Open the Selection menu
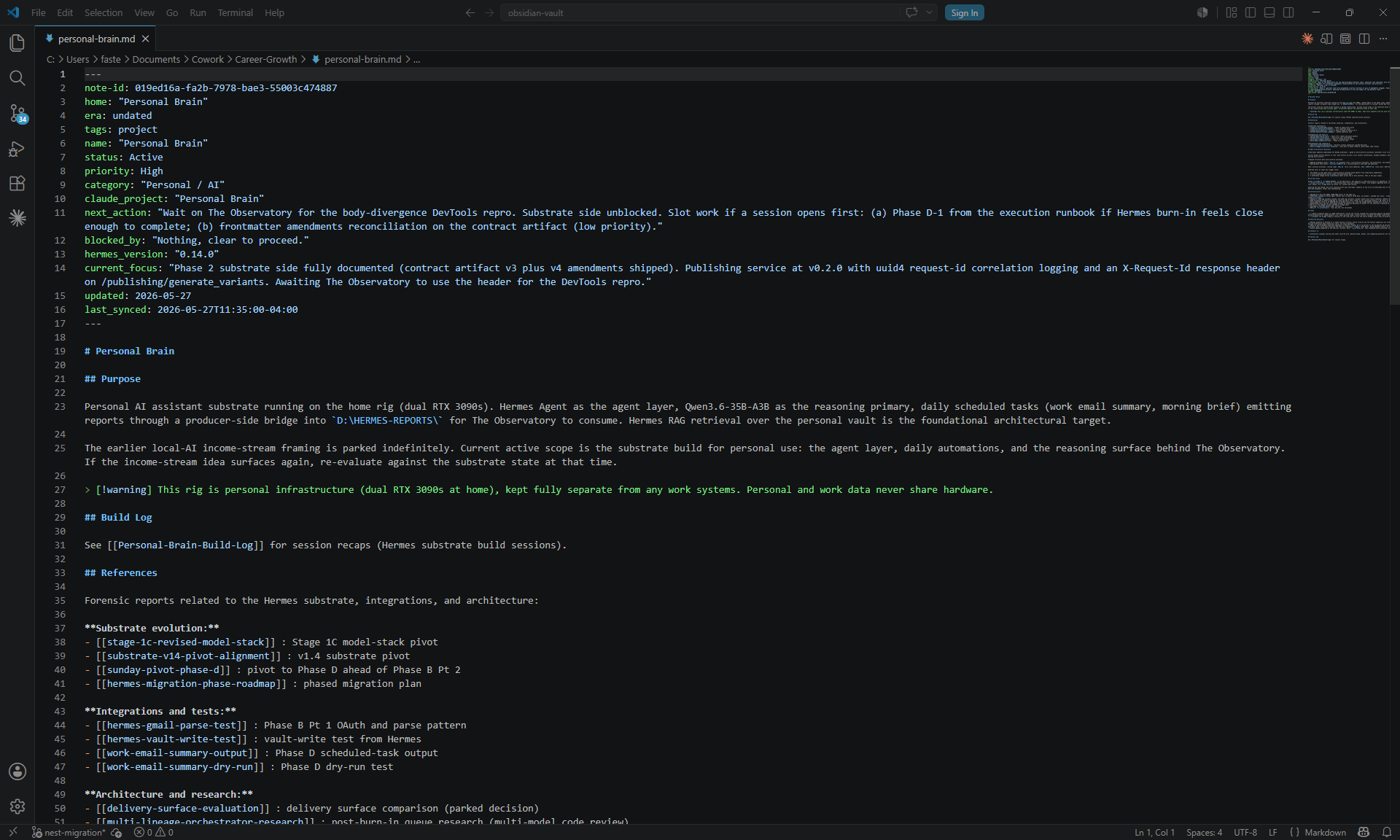 pos(104,12)
